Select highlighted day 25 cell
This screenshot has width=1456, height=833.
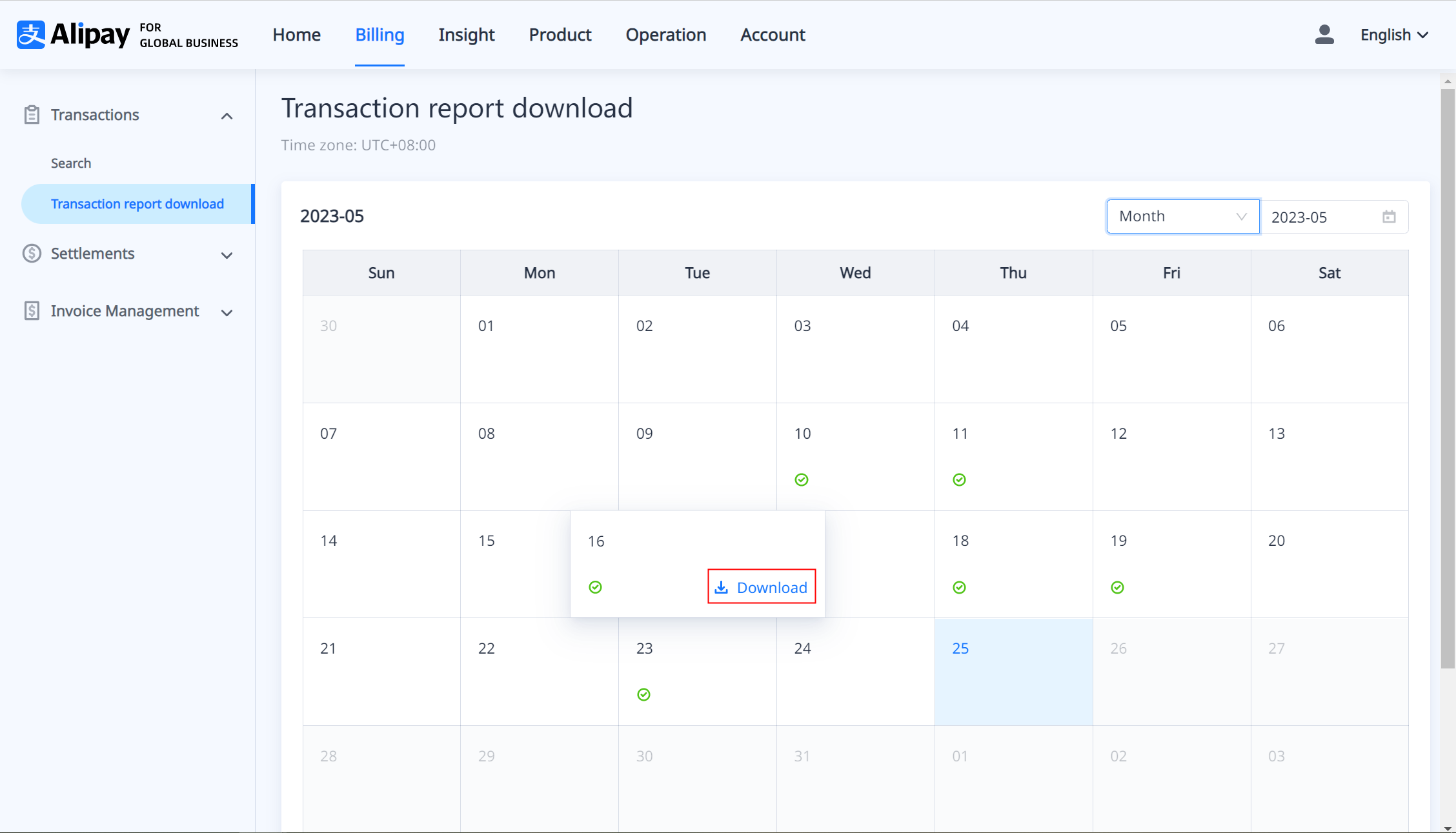[1013, 671]
